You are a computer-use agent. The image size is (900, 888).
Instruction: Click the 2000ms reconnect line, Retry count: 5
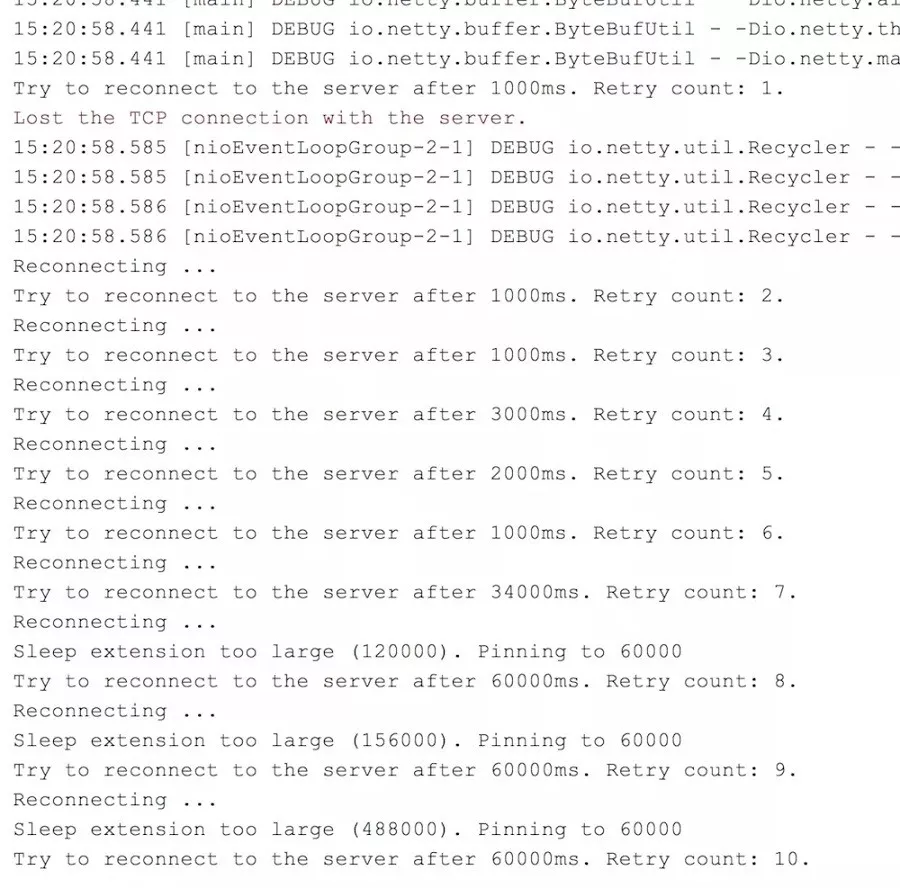click(398, 474)
